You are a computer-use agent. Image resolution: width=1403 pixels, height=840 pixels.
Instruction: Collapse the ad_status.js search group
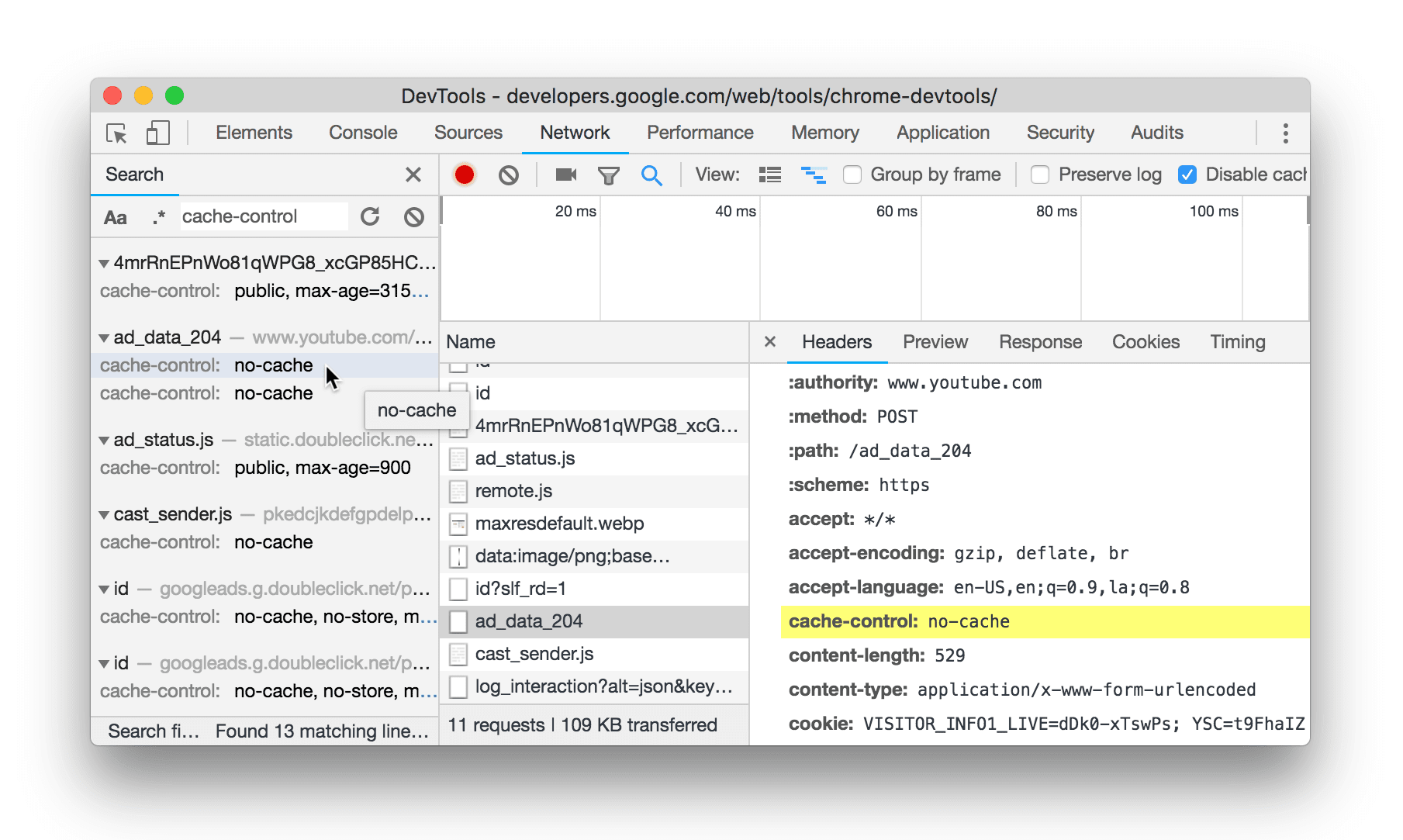coord(105,439)
